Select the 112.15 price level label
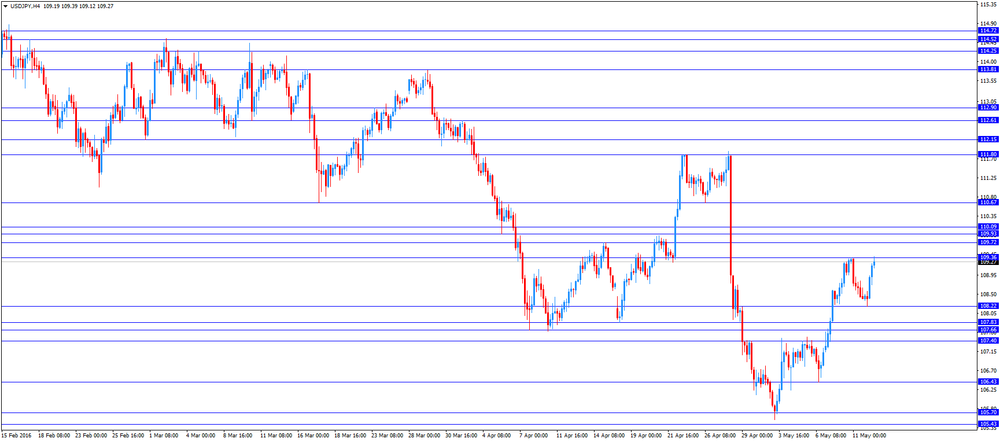1000x442 pixels. click(x=987, y=139)
